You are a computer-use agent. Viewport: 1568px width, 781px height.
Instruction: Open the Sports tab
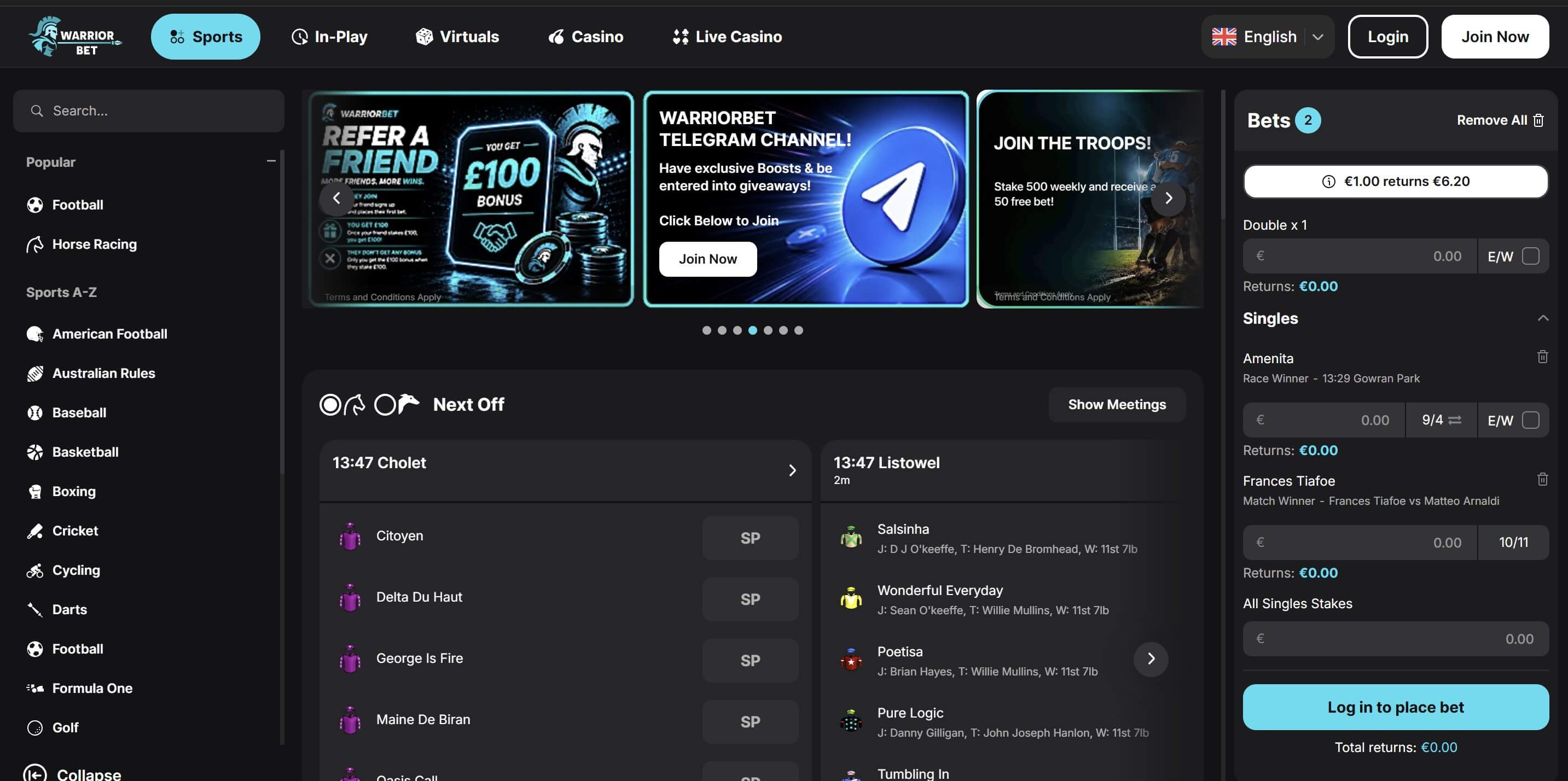click(x=205, y=37)
